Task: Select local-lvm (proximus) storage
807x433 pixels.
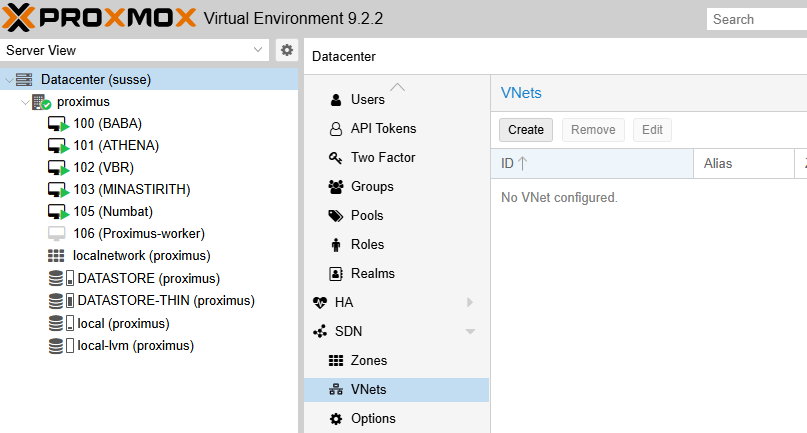Action: (x=136, y=345)
